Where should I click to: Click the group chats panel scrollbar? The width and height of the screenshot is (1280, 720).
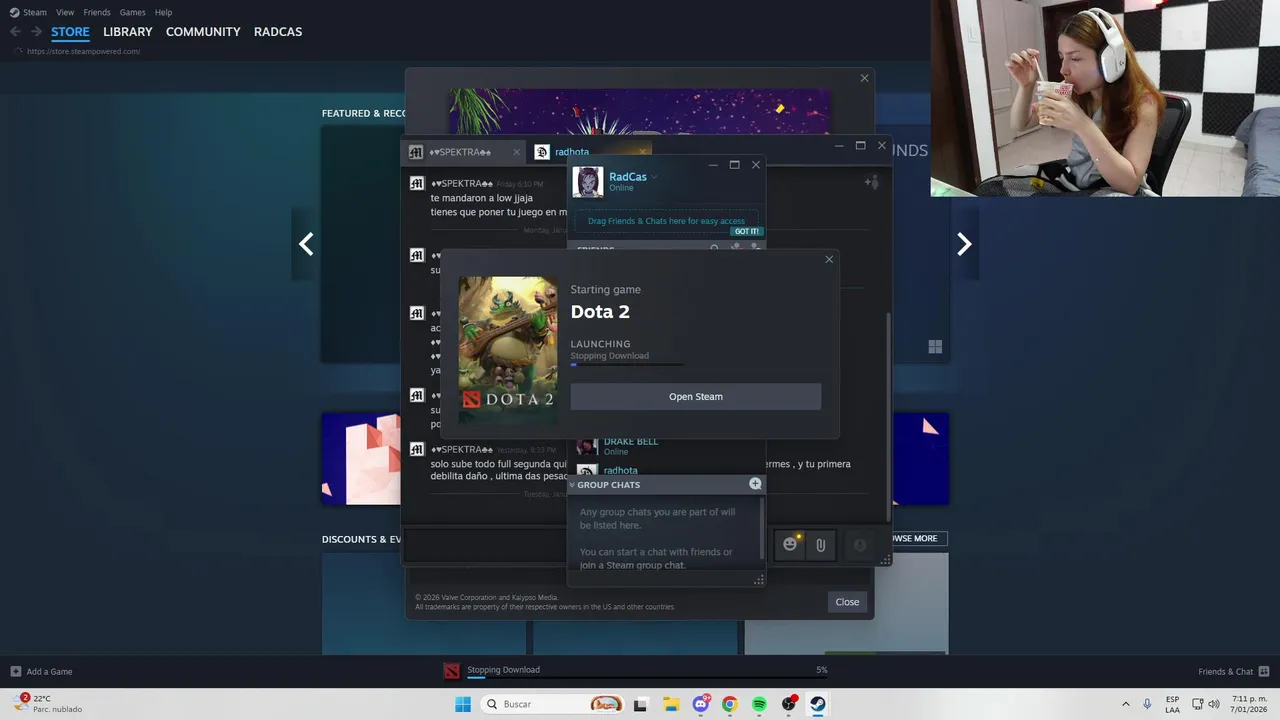pyautogui.click(x=762, y=526)
